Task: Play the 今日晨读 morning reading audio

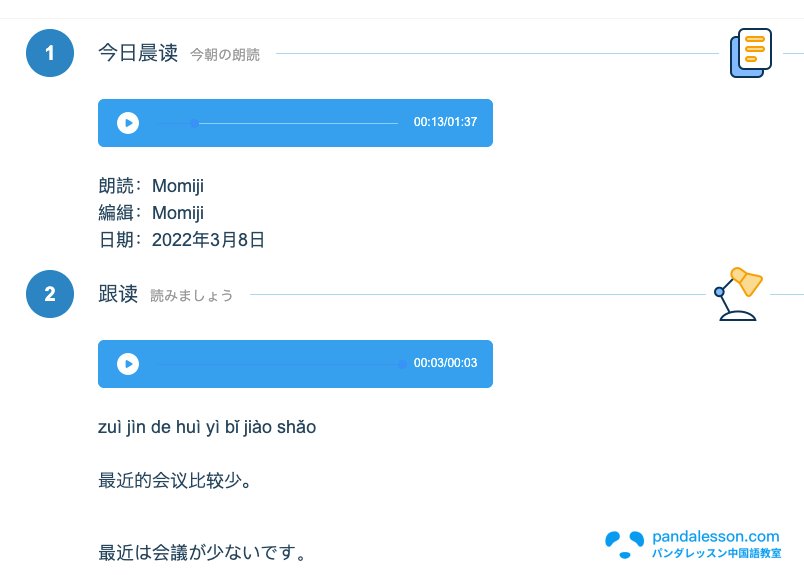Action: (x=128, y=123)
